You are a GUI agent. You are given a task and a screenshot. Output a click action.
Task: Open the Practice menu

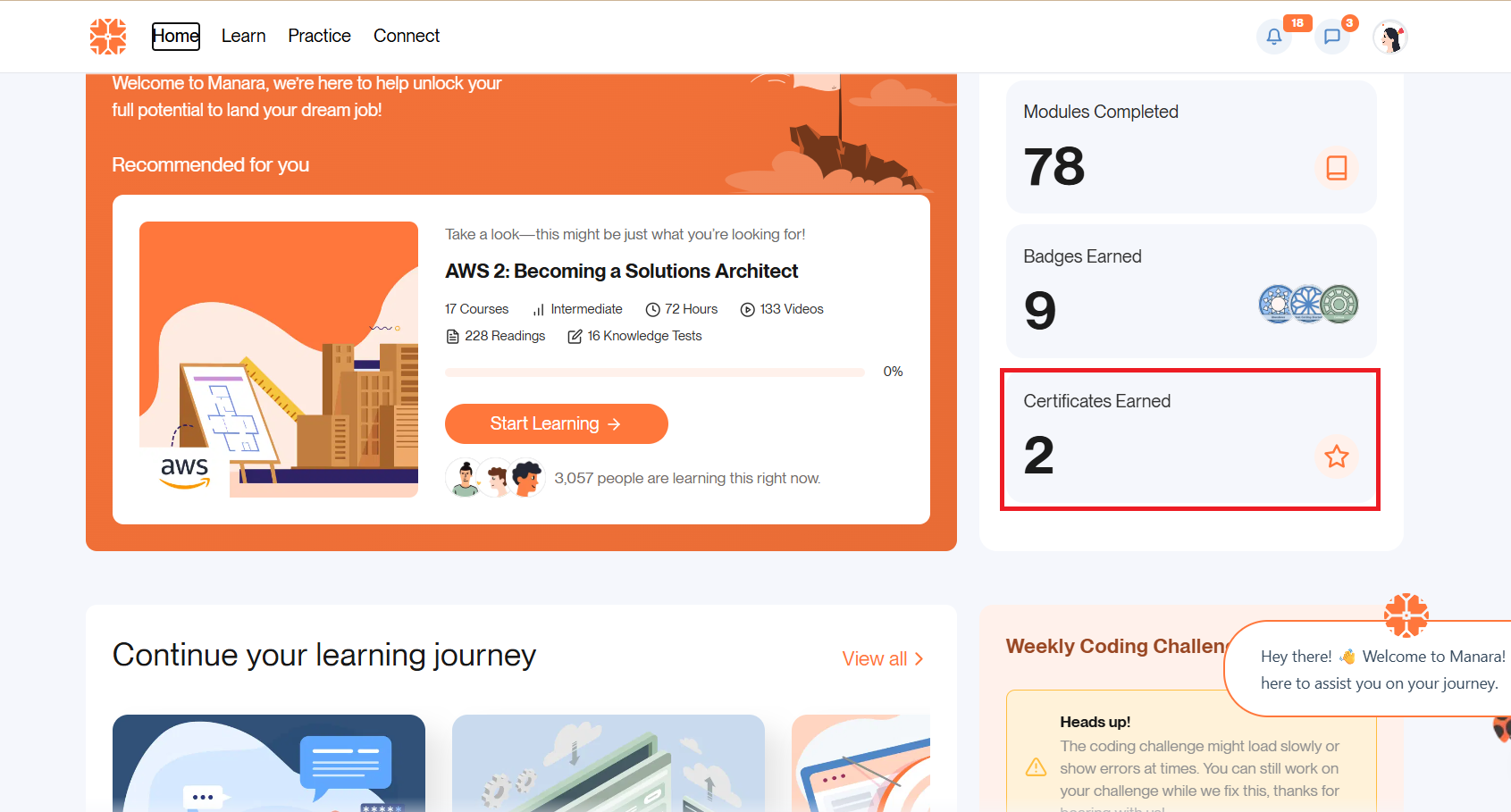coord(319,36)
